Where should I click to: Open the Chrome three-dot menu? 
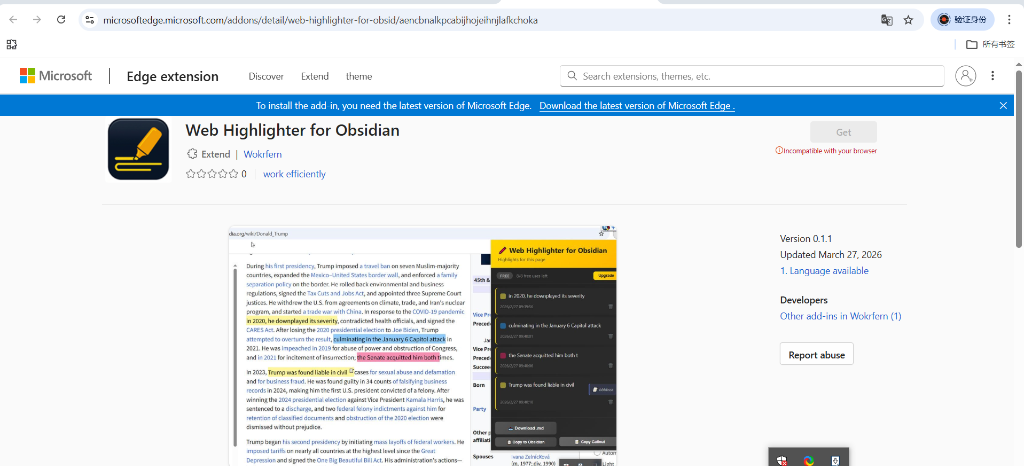[1010, 20]
